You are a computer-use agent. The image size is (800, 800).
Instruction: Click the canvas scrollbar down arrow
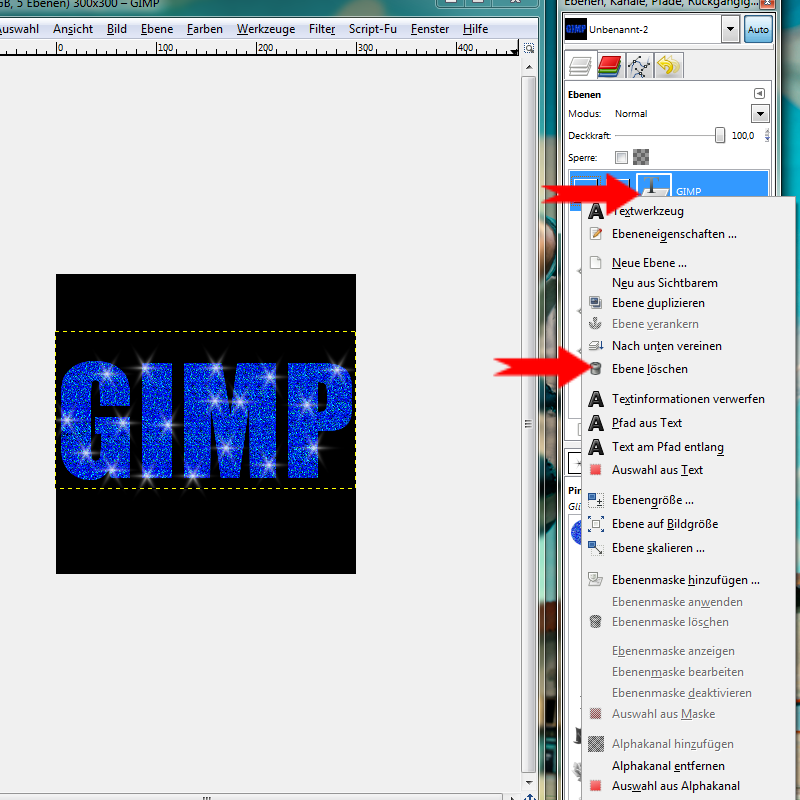(529, 782)
